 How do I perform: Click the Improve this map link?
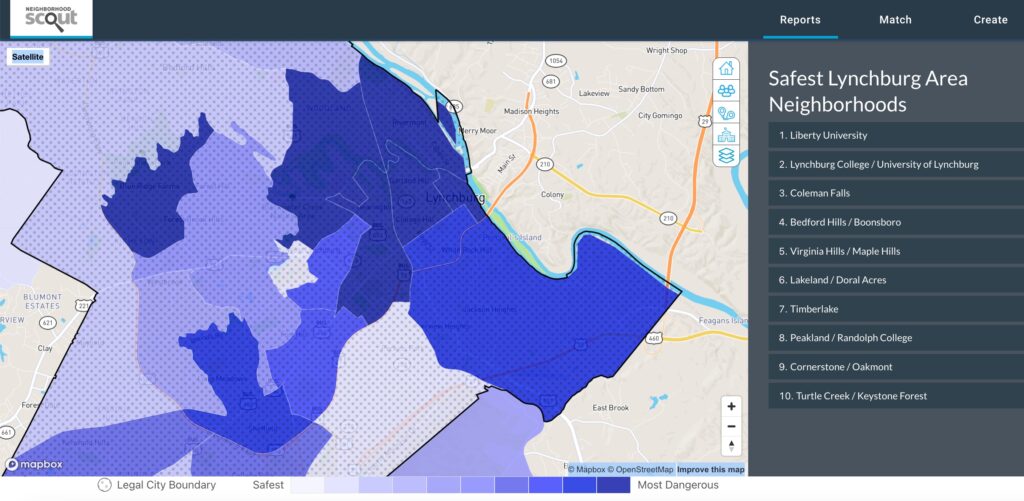tap(711, 469)
